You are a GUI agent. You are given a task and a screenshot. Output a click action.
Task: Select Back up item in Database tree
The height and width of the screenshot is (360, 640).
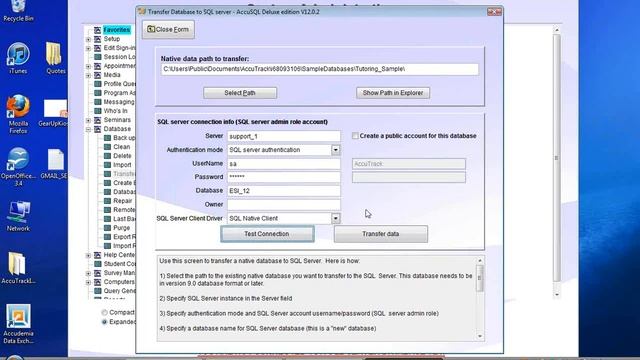point(124,138)
